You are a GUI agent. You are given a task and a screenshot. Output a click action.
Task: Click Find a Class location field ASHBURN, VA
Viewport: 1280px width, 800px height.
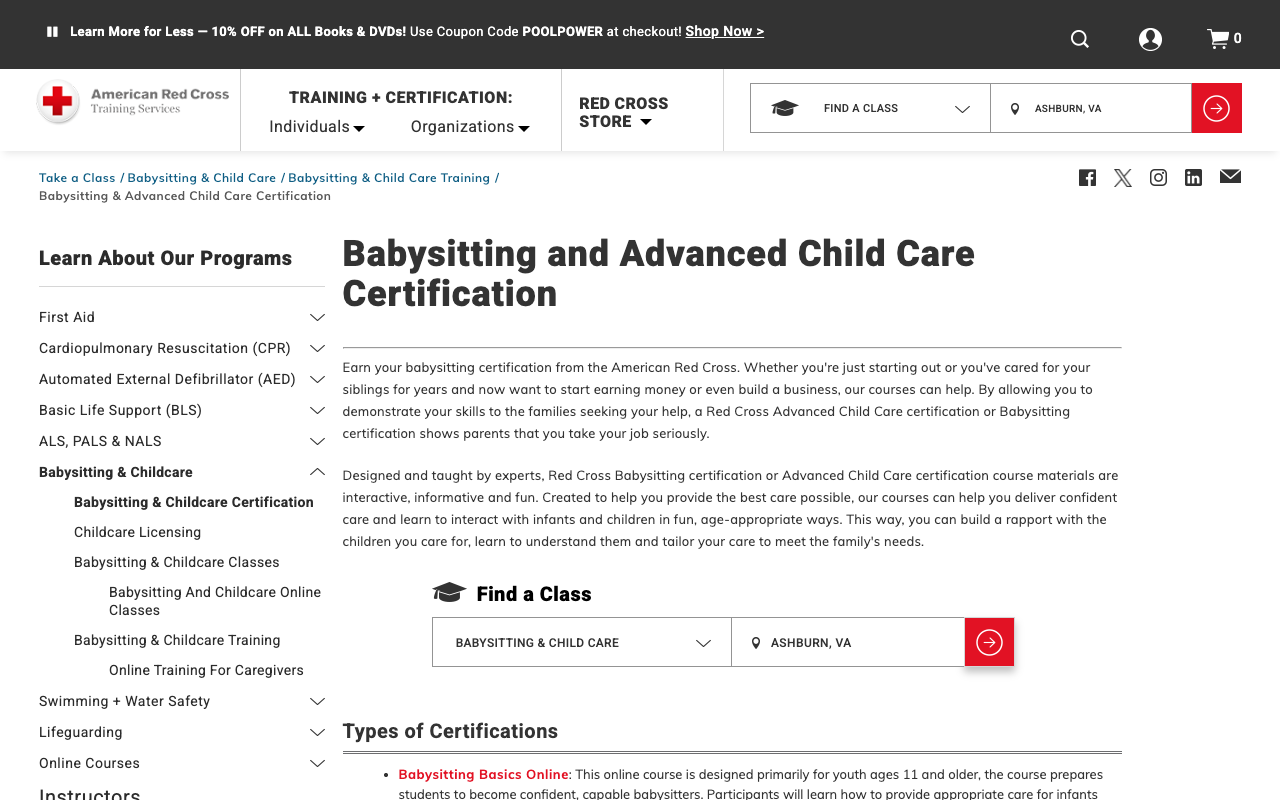(848, 642)
